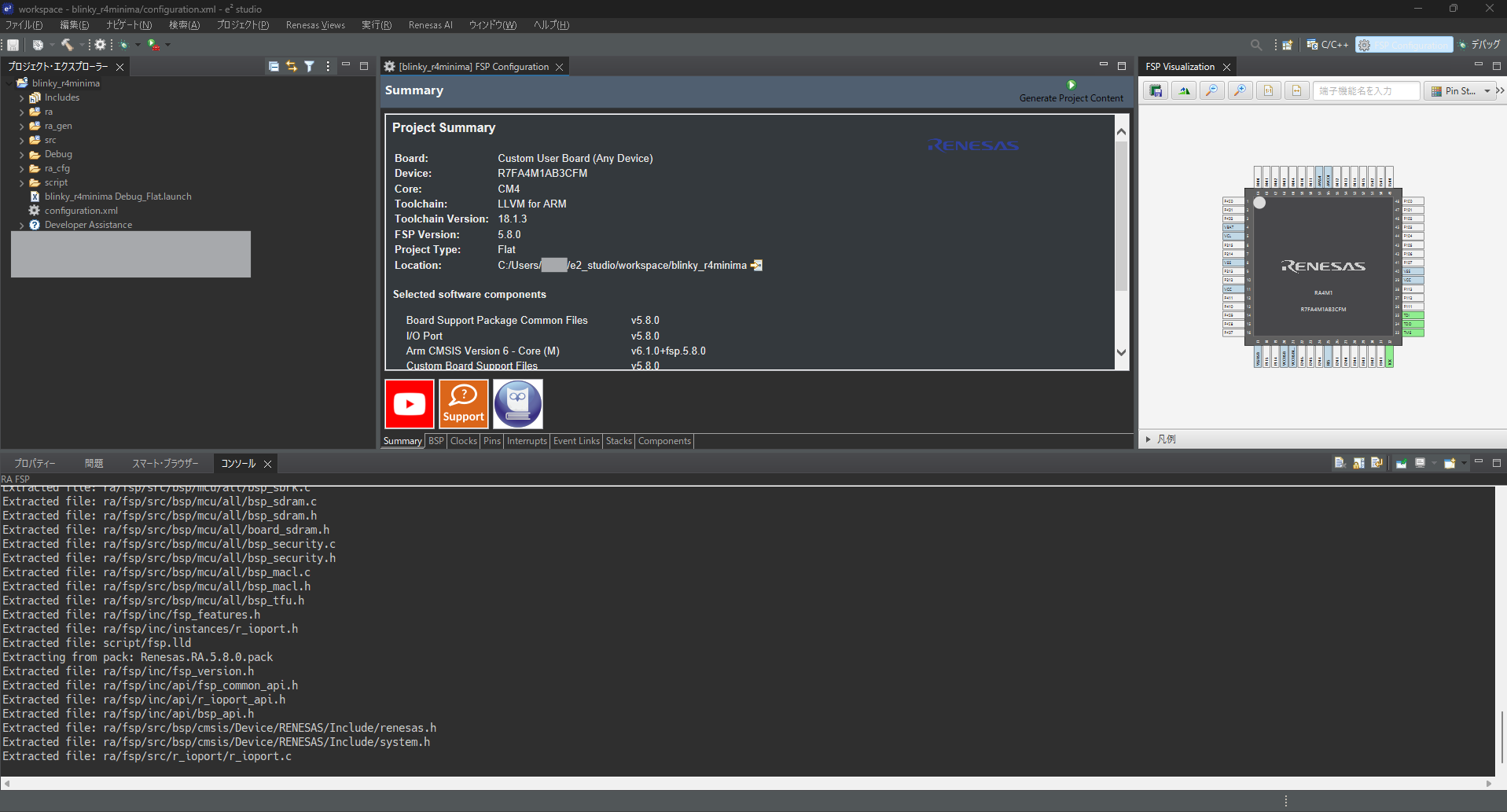Click the Display Selected Console monitor icon
1507x812 pixels.
click(1420, 463)
